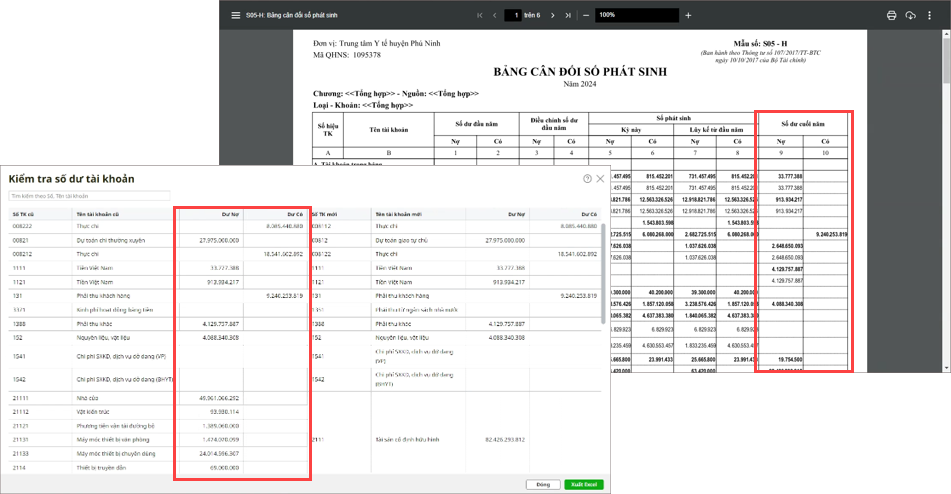951x494 pixels.
Task: Click the account search input field
Action: [80, 196]
